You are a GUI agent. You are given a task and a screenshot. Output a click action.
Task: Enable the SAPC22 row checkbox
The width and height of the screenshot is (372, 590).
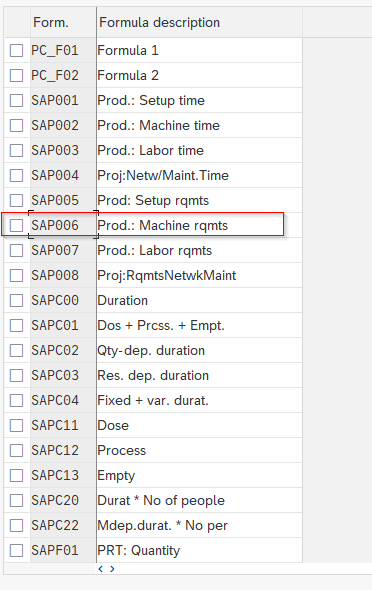click(x=16, y=525)
